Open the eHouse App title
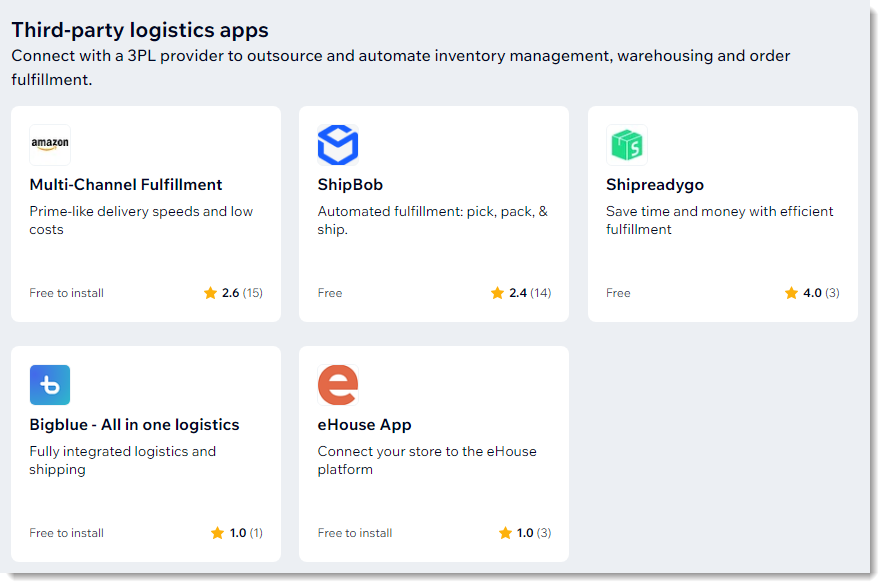 click(364, 425)
